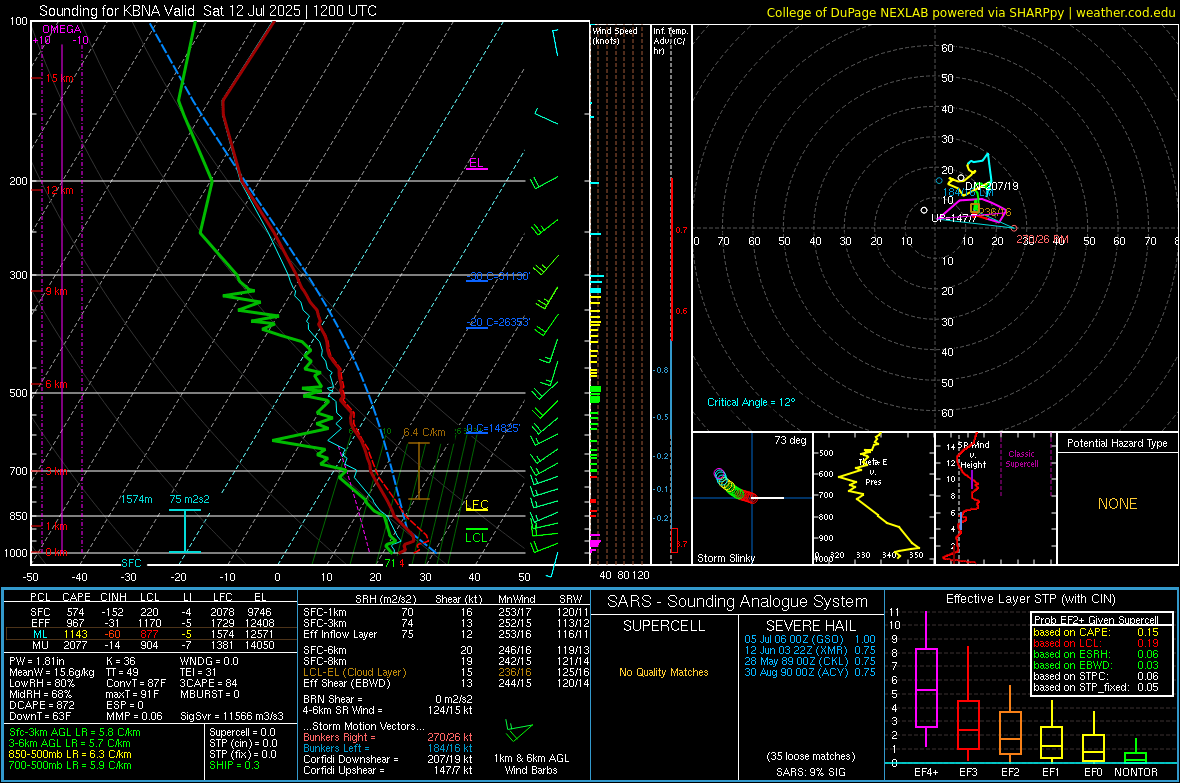
Task: Click the '0 C=14825' freezing level label
Action: pos(493,428)
